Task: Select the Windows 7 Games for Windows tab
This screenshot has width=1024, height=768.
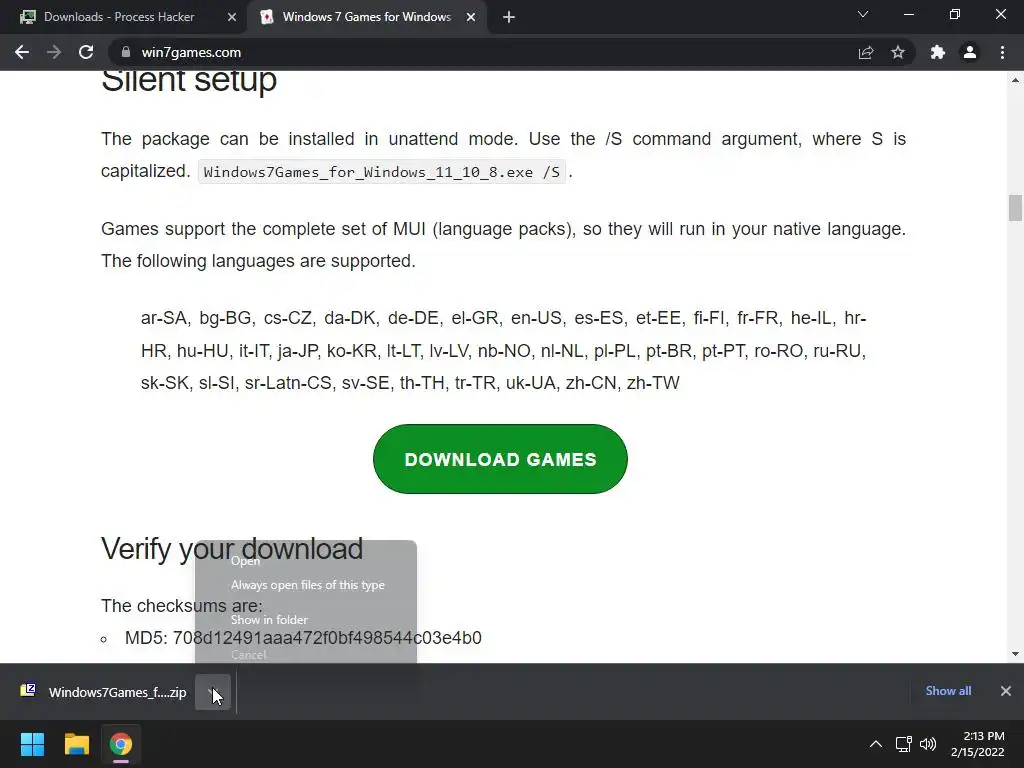Action: click(366, 17)
